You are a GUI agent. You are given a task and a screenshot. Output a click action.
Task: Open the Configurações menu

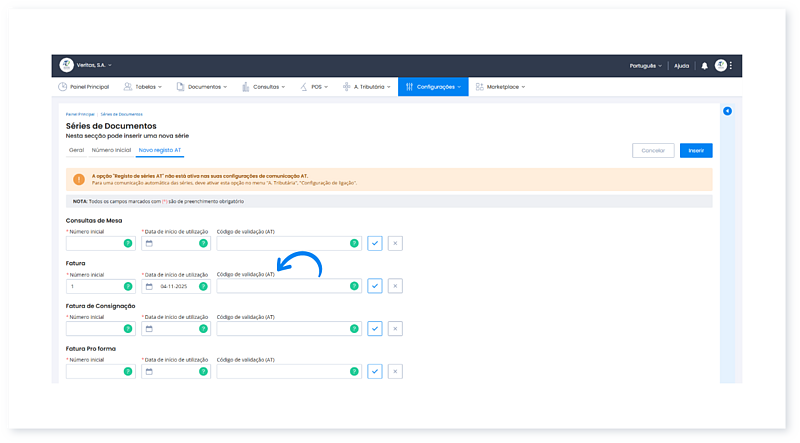(x=432, y=87)
